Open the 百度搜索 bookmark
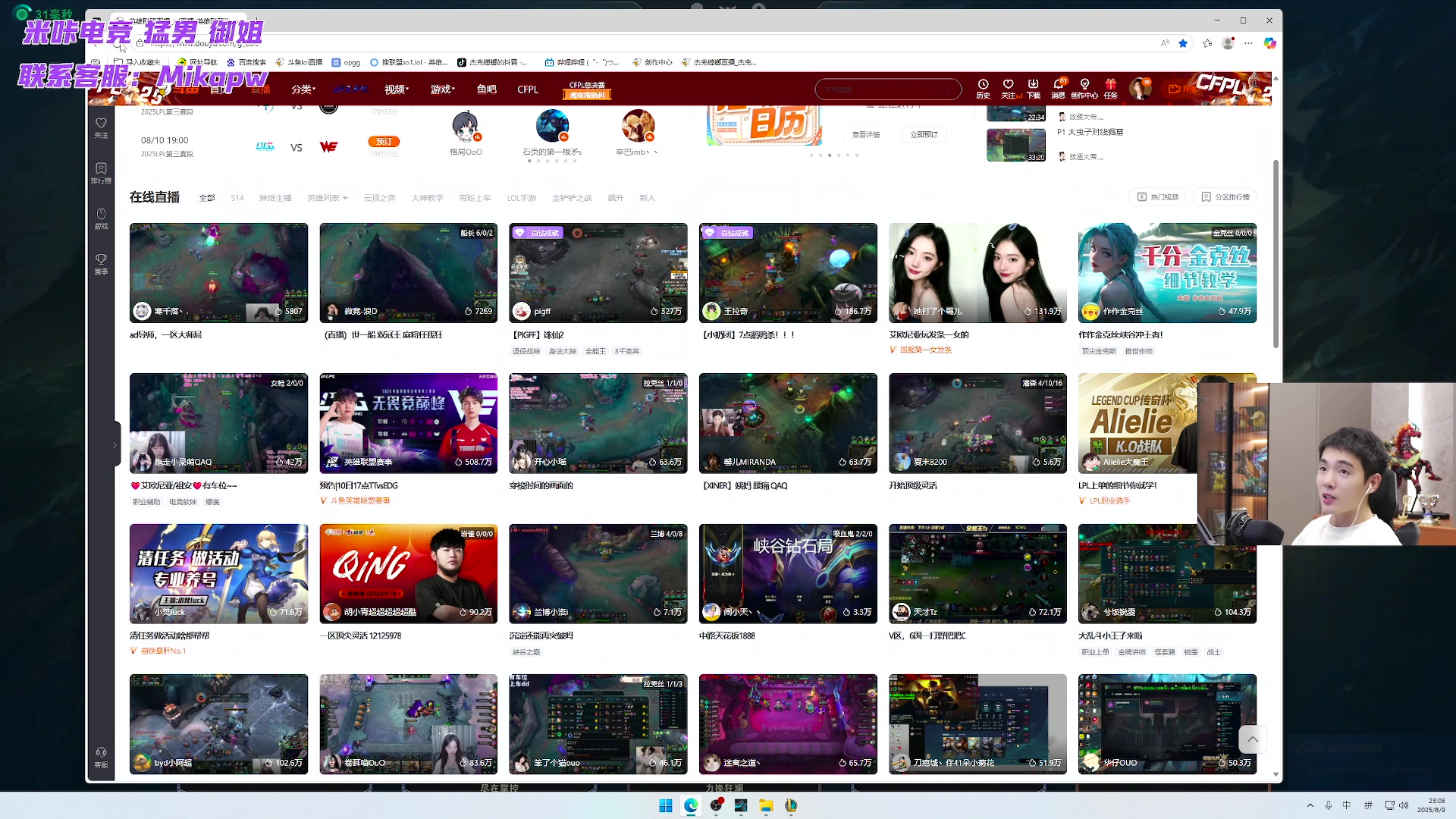 click(247, 62)
